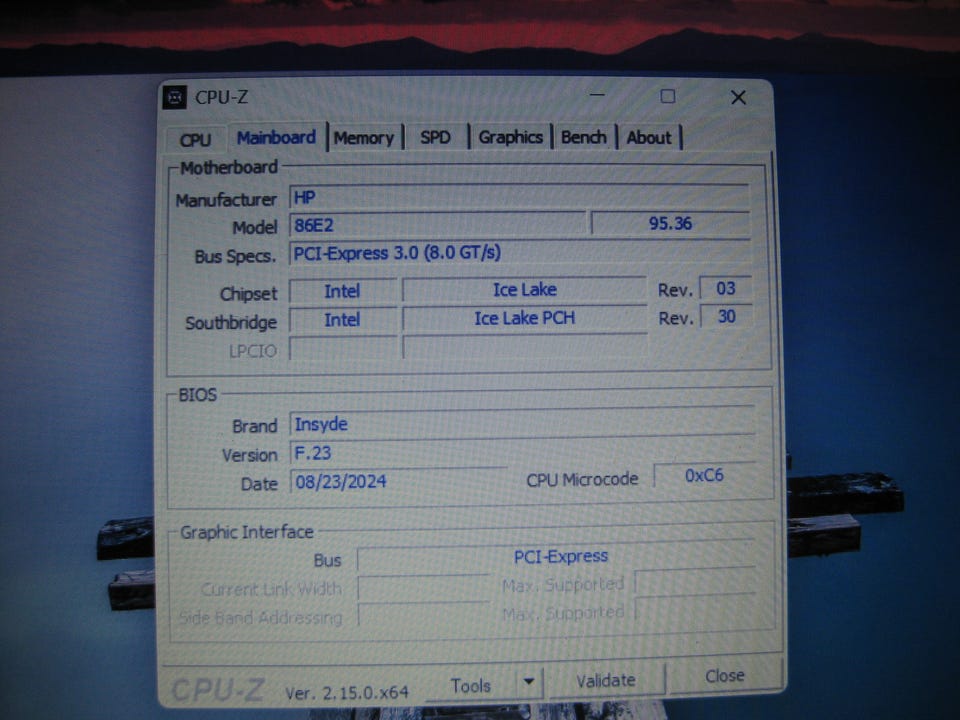Click the Close button at bottom
This screenshot has height=720, width=960.
725,676
